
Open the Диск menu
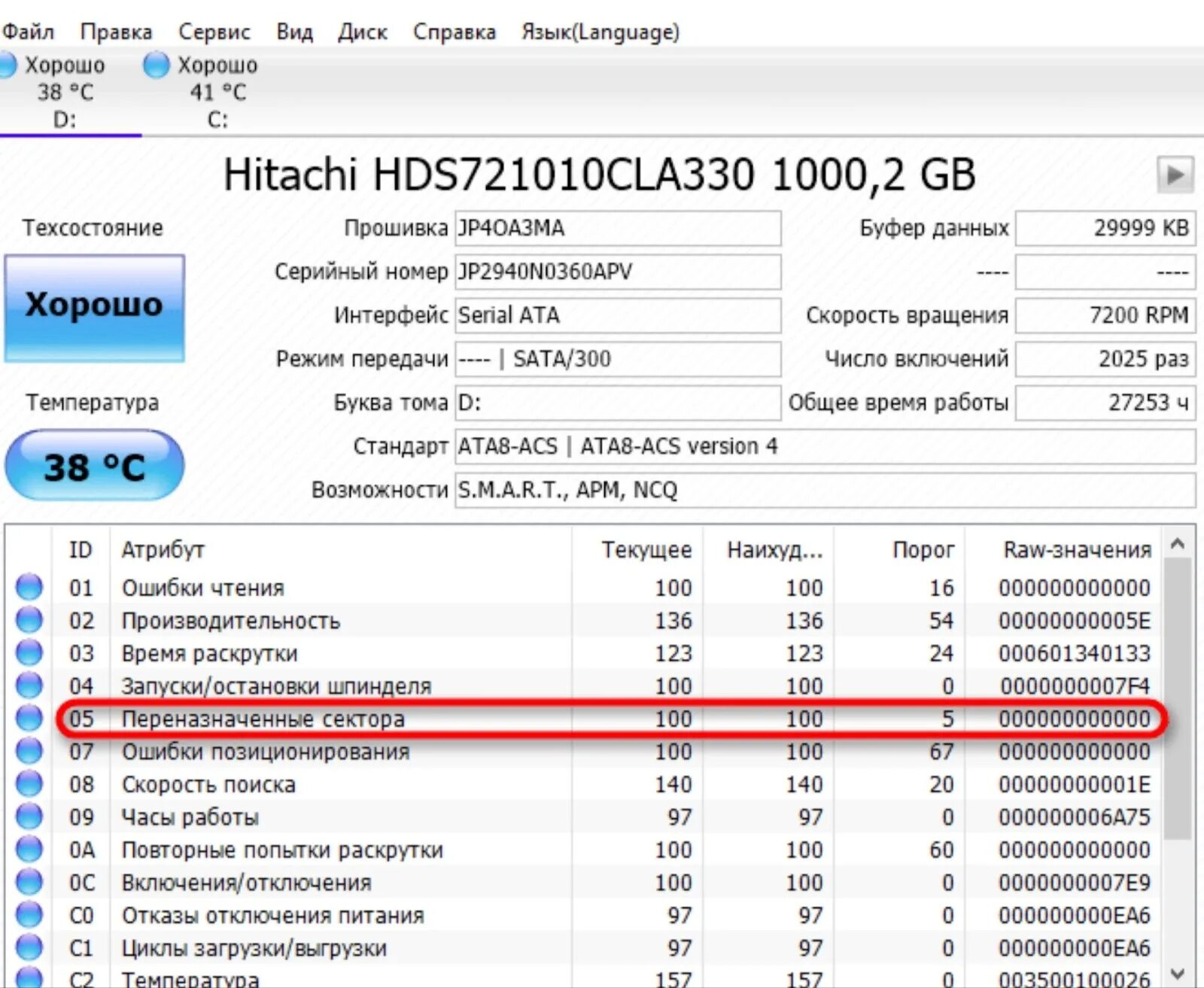tap(362, 32)
